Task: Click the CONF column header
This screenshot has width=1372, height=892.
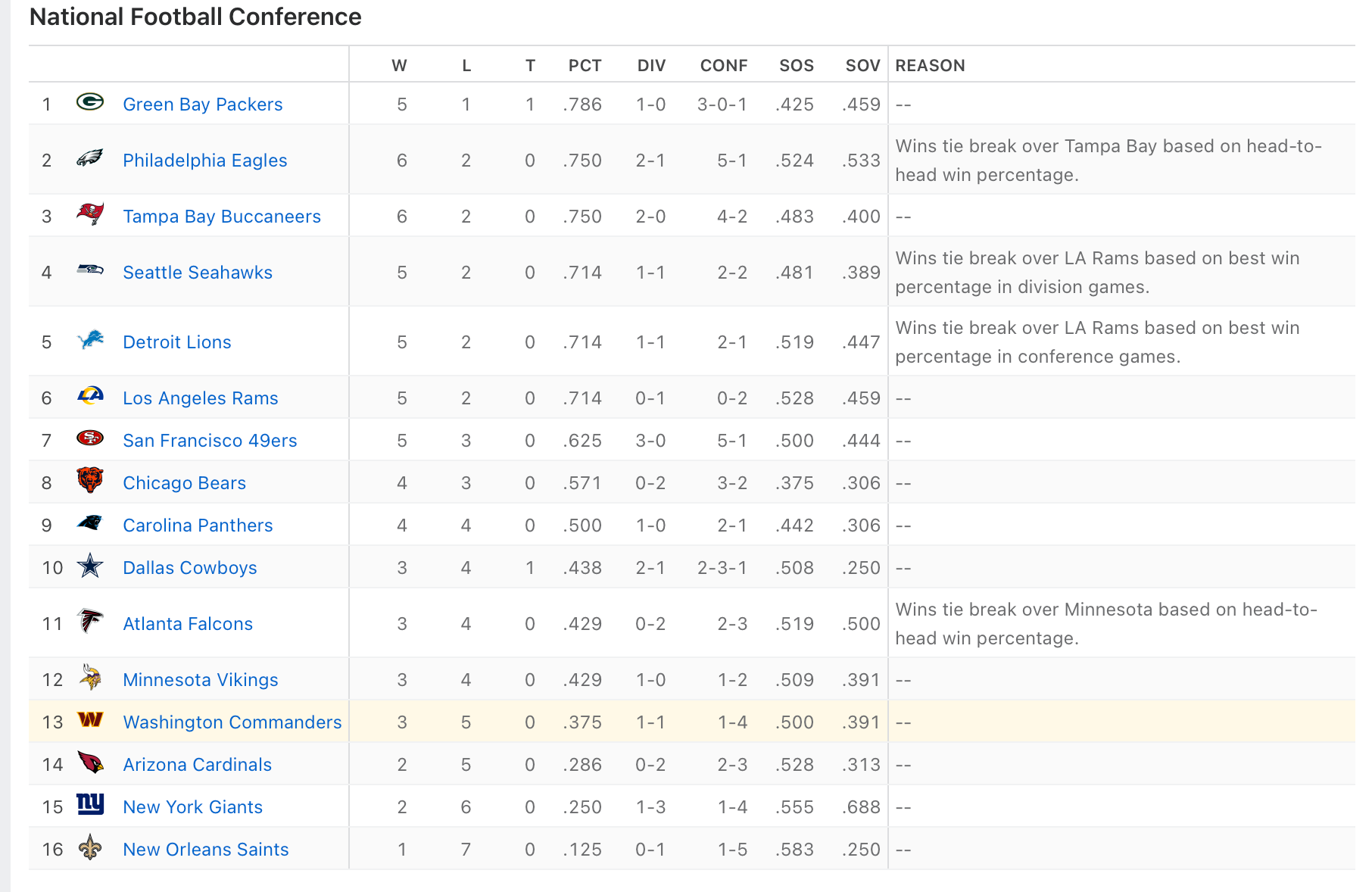Action: (724, 66)
